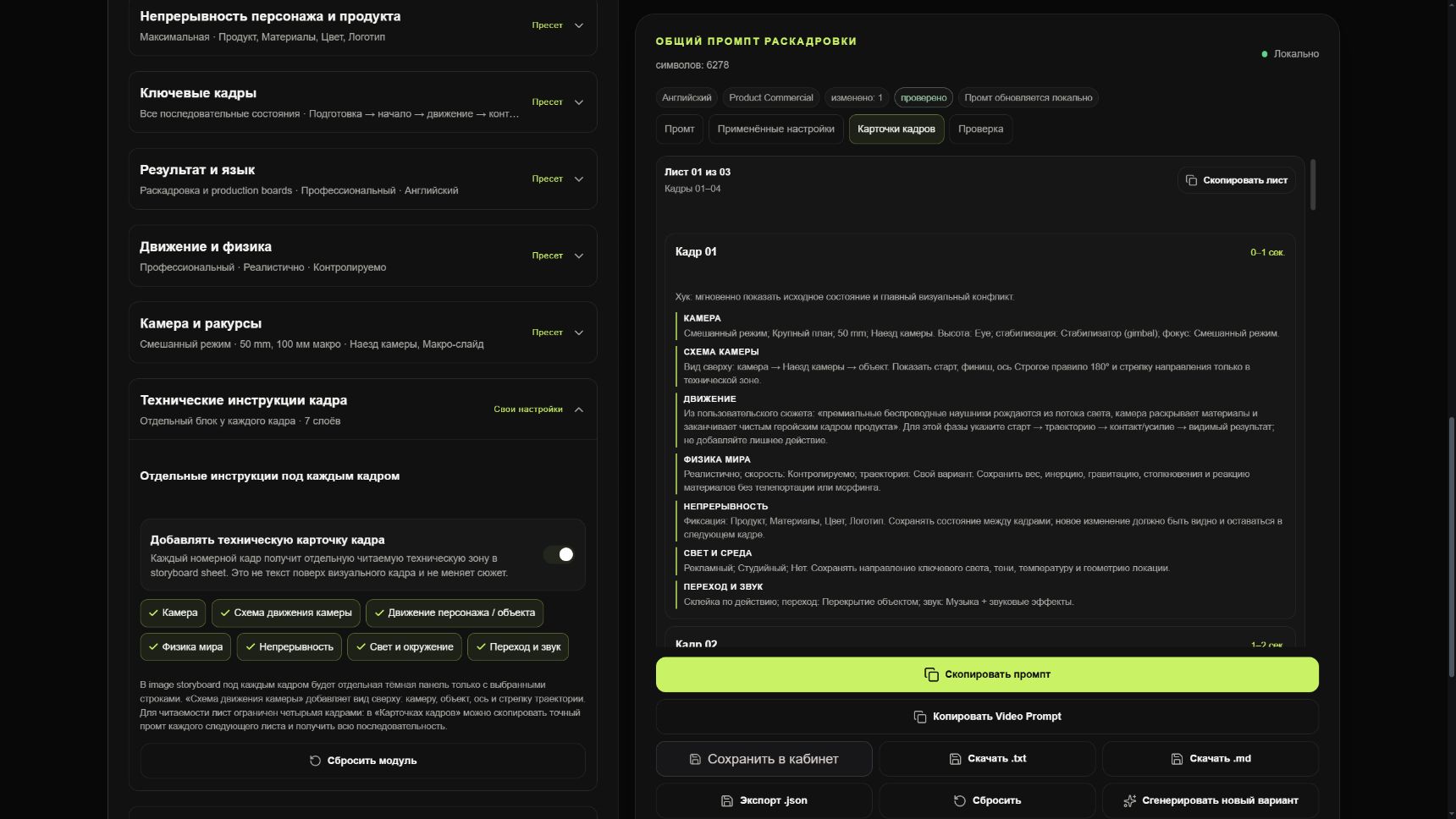Click save icon in Сохранить в кабинет
The image size is (1456, 819).
[x=695, y=759]
